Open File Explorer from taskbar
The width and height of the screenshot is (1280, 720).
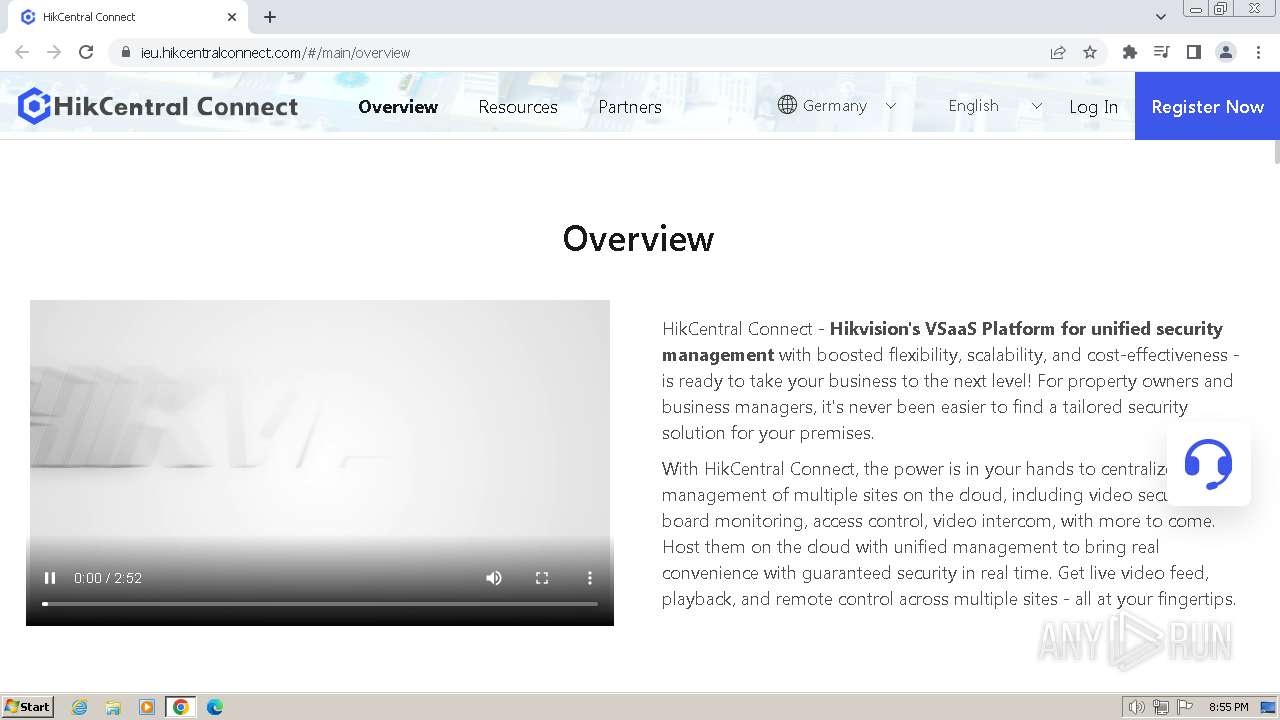click(x=113, y=707)
